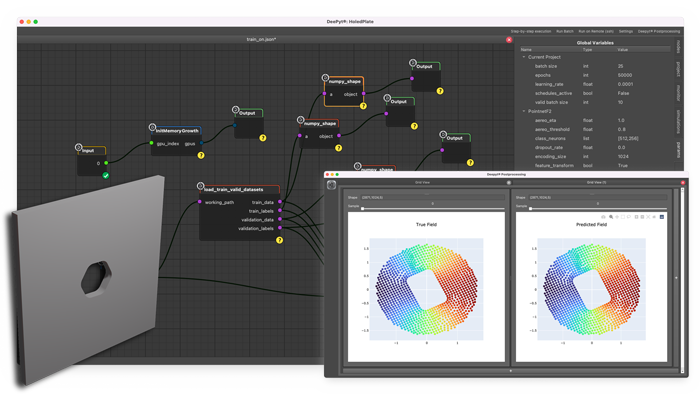Click the vertical scrollbar in the Postprocessing window
The width and height of the screenshot is (700, 394).
pos(682,280)
